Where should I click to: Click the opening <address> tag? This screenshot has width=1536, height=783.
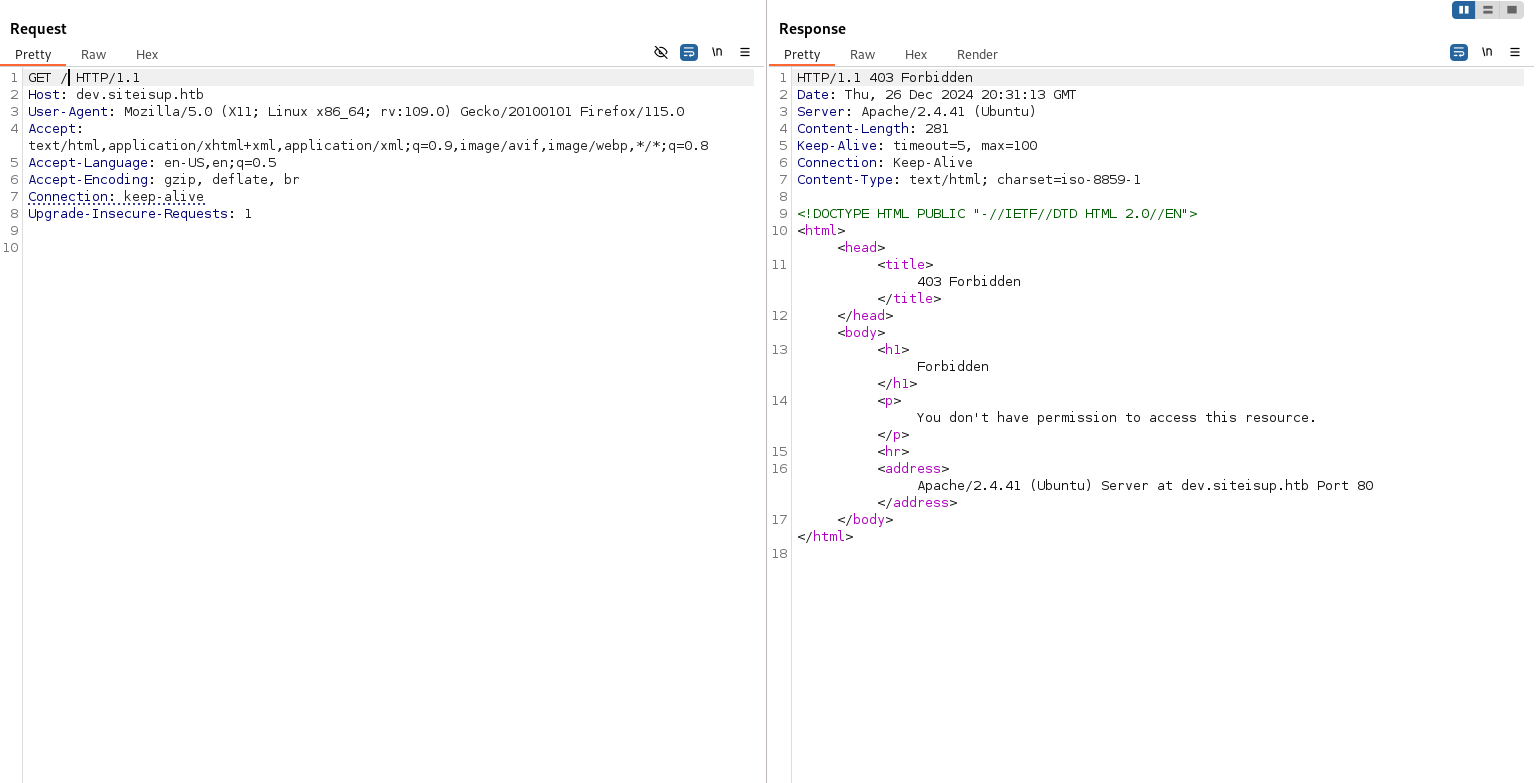[x=913, y=468]
